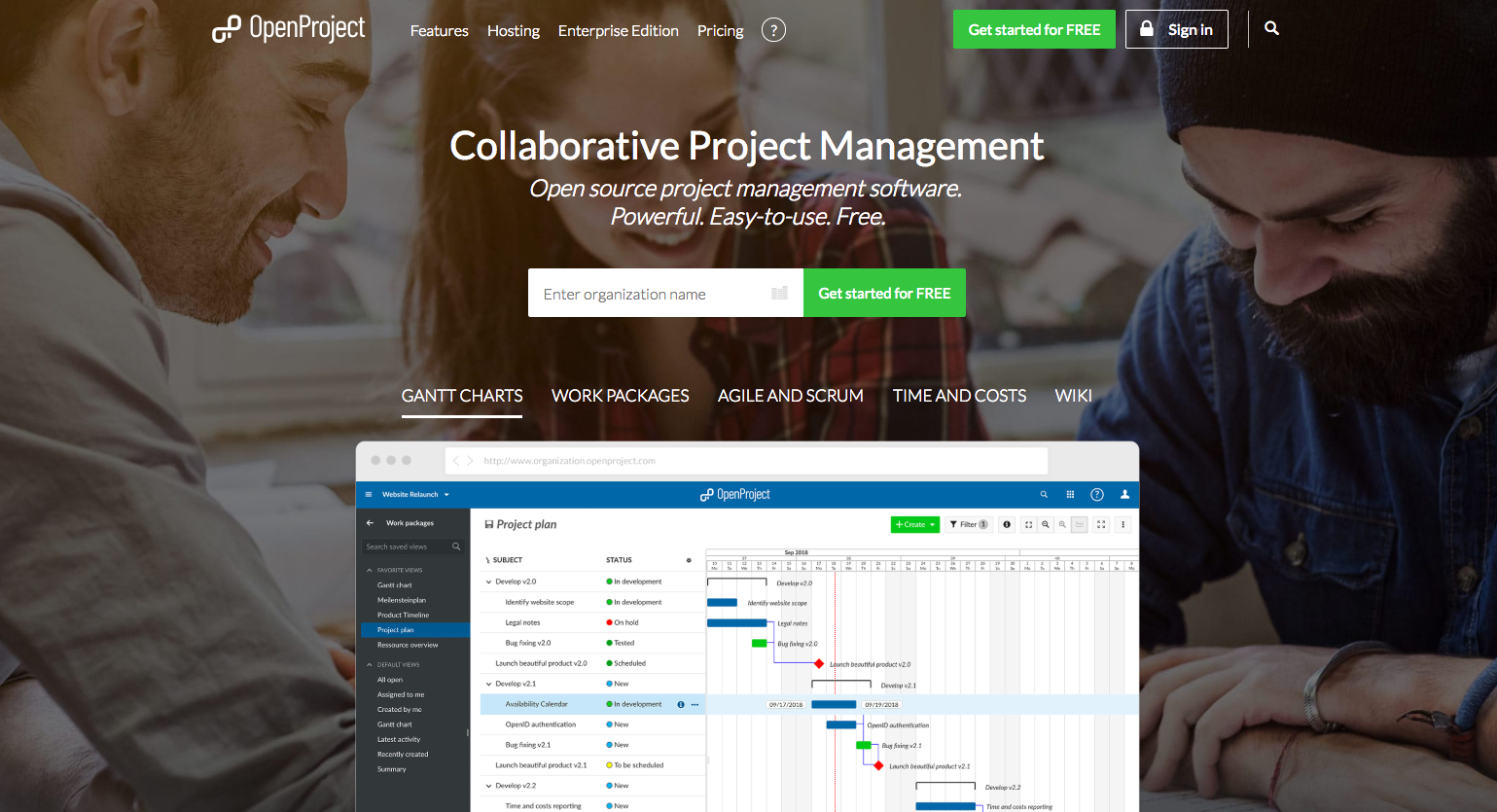Click the browser back arrow in mockup window

[x=456, y=461]
